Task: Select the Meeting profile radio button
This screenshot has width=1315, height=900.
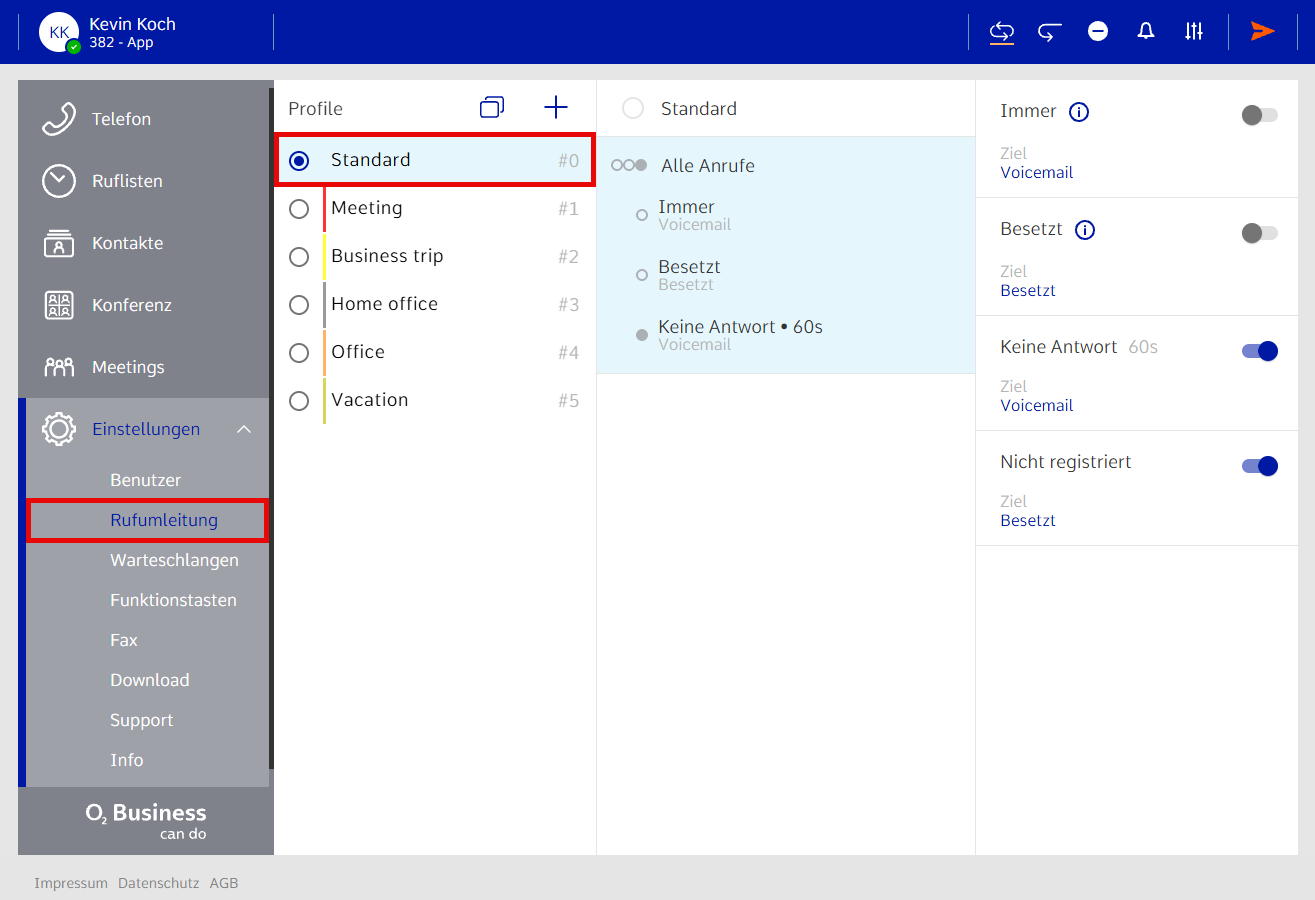Action: [x=299, y=209]
